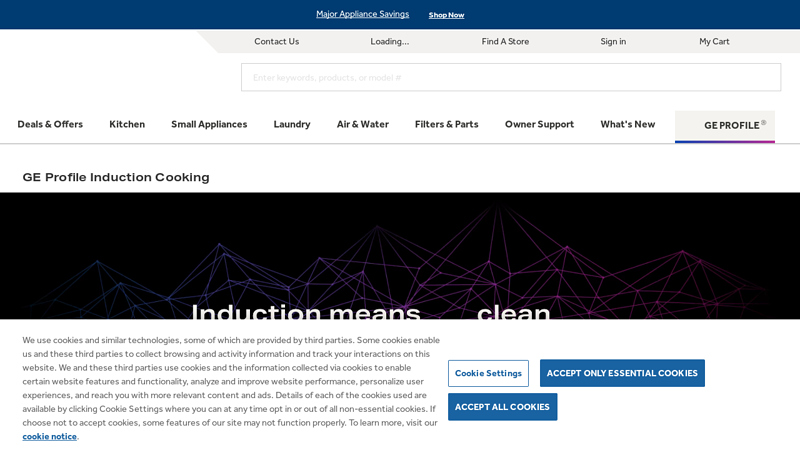800x450 pixels.
Task: Open My Cart
Action: click(x=714, y=41)
